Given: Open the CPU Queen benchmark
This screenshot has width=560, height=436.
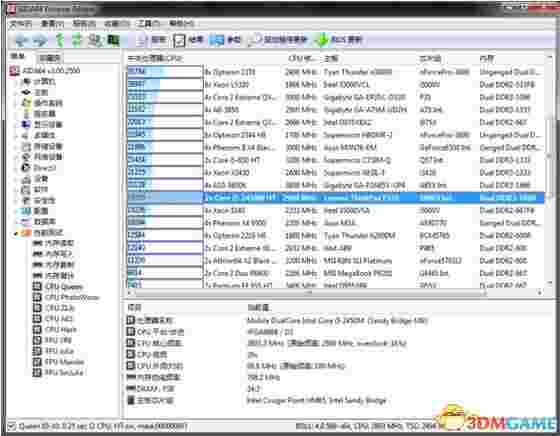Looking at the screenshot, I should [58, 286].
